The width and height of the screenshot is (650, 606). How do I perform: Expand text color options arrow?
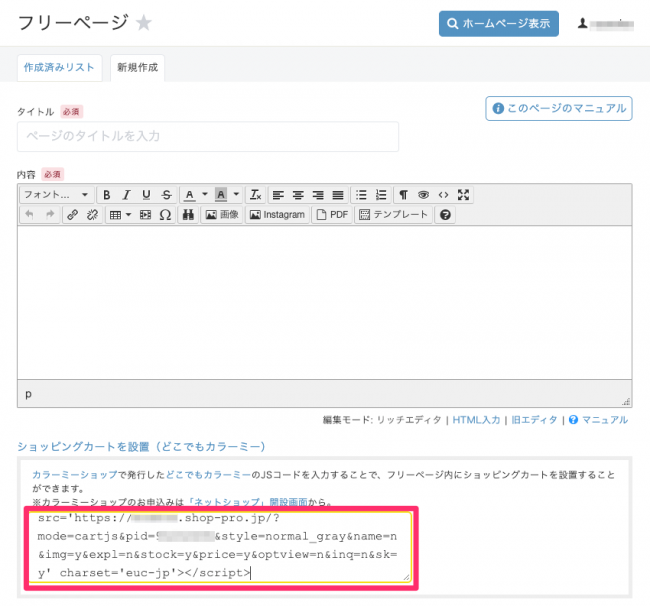tap(205, 195)
